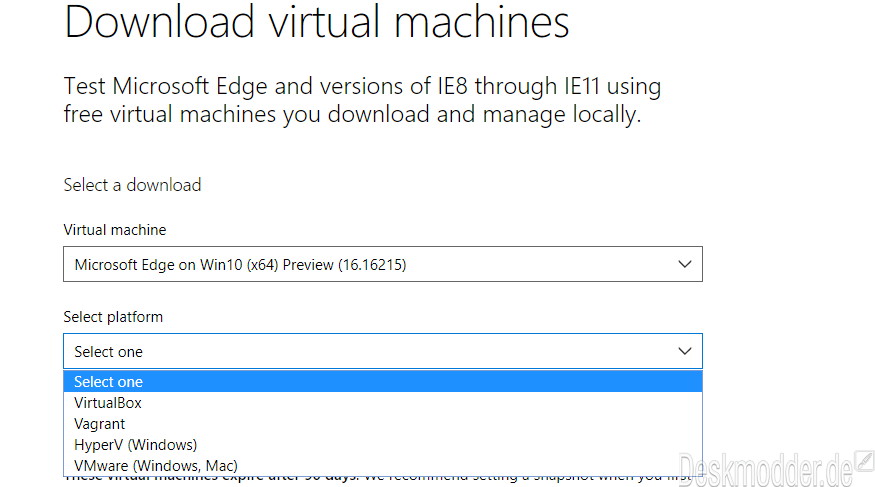The width and height of the screenshot is (875, 487).
Task: Click the partially hidden expire notice text
Action: (377, 479)
